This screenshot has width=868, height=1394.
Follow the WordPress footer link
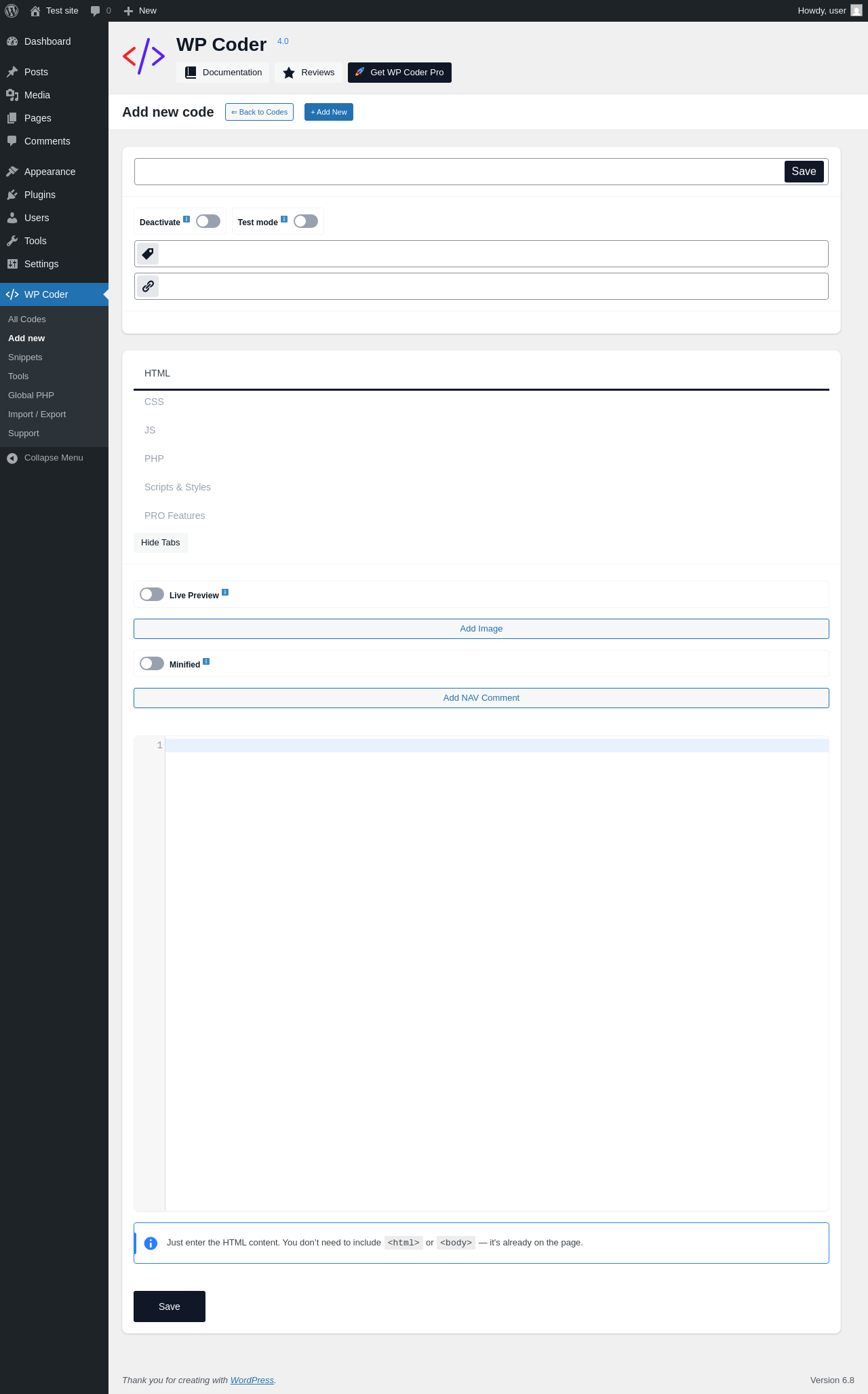click(252, 1380)
